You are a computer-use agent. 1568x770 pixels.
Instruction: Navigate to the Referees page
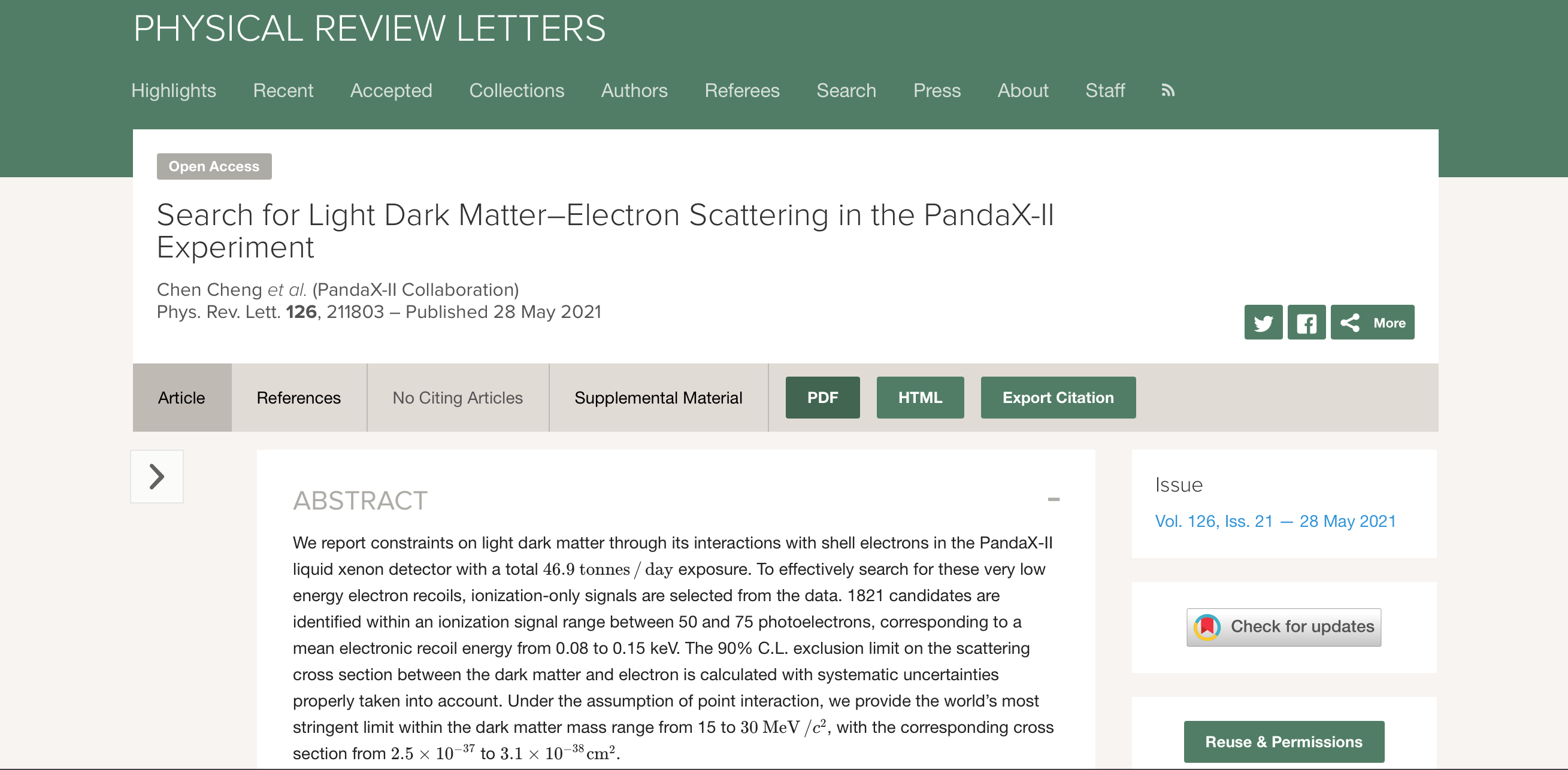[742, 90]
